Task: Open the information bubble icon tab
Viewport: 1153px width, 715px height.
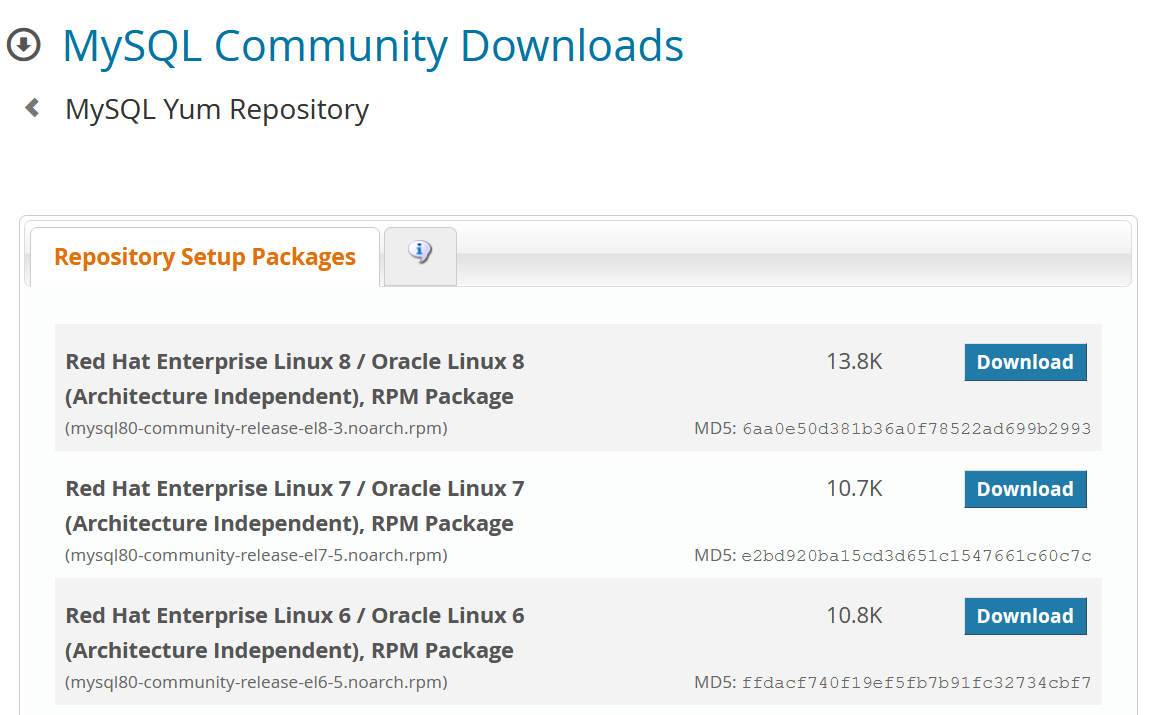Action: tap(420, 255)
